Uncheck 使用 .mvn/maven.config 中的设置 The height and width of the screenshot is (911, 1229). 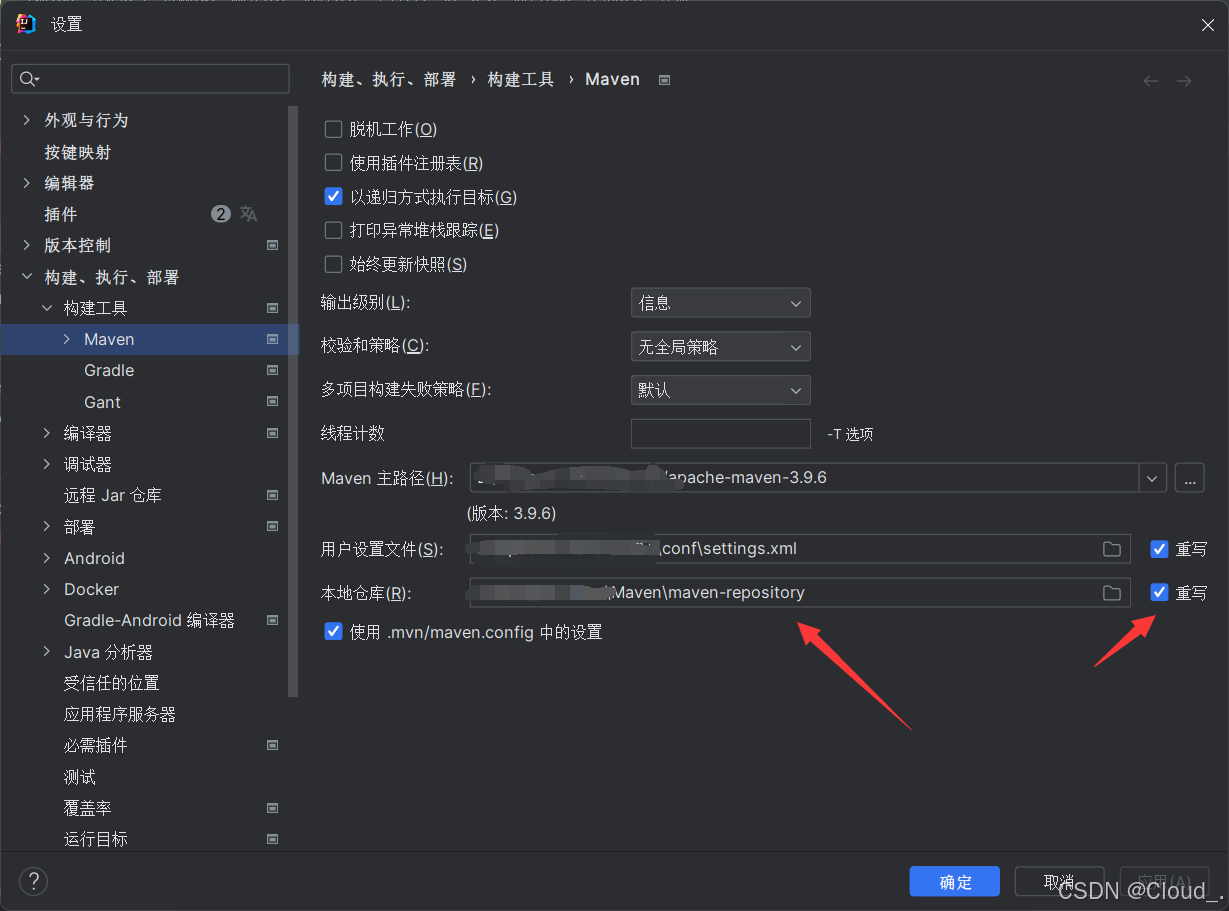334,632
